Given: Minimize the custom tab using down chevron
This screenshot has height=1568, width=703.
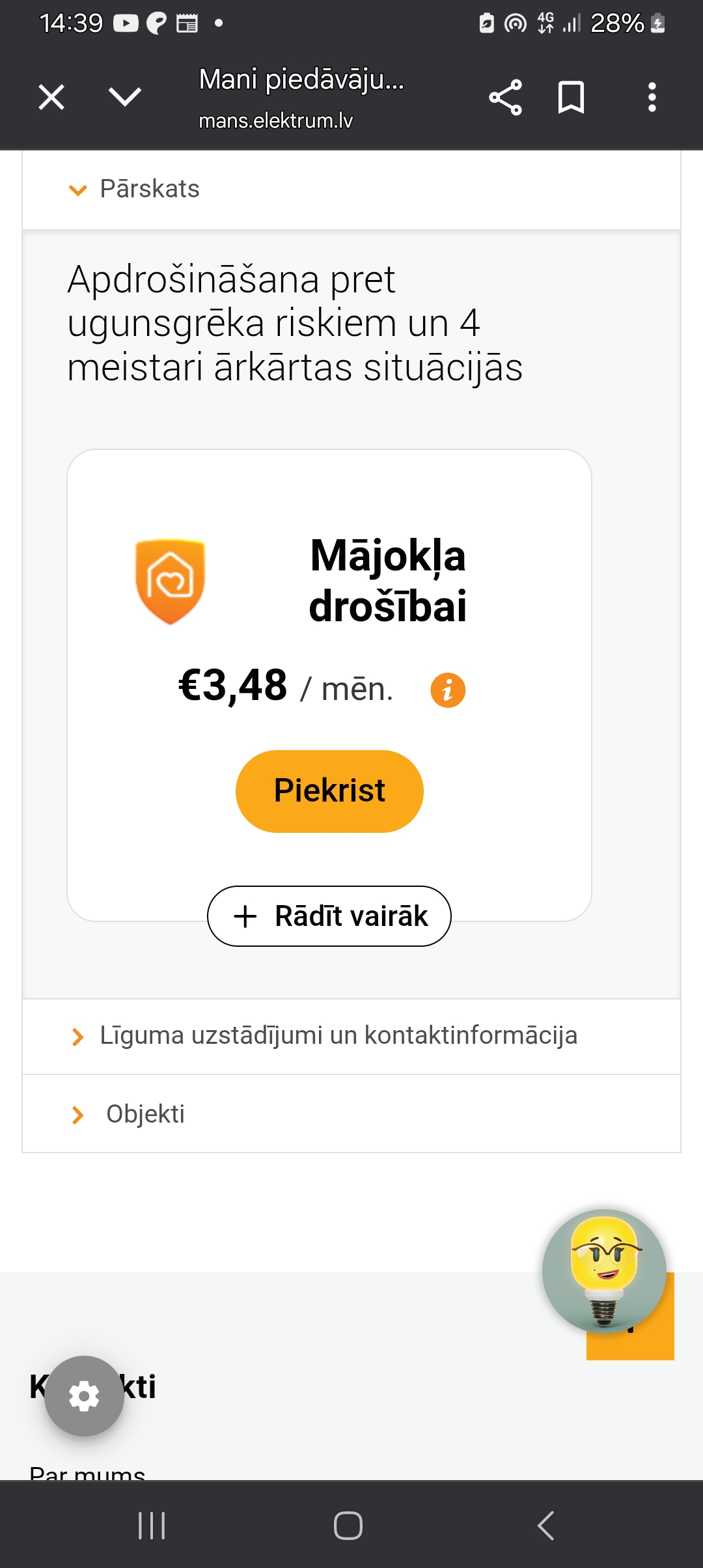Looking at the screenshot, I should (x=124, y=98).
